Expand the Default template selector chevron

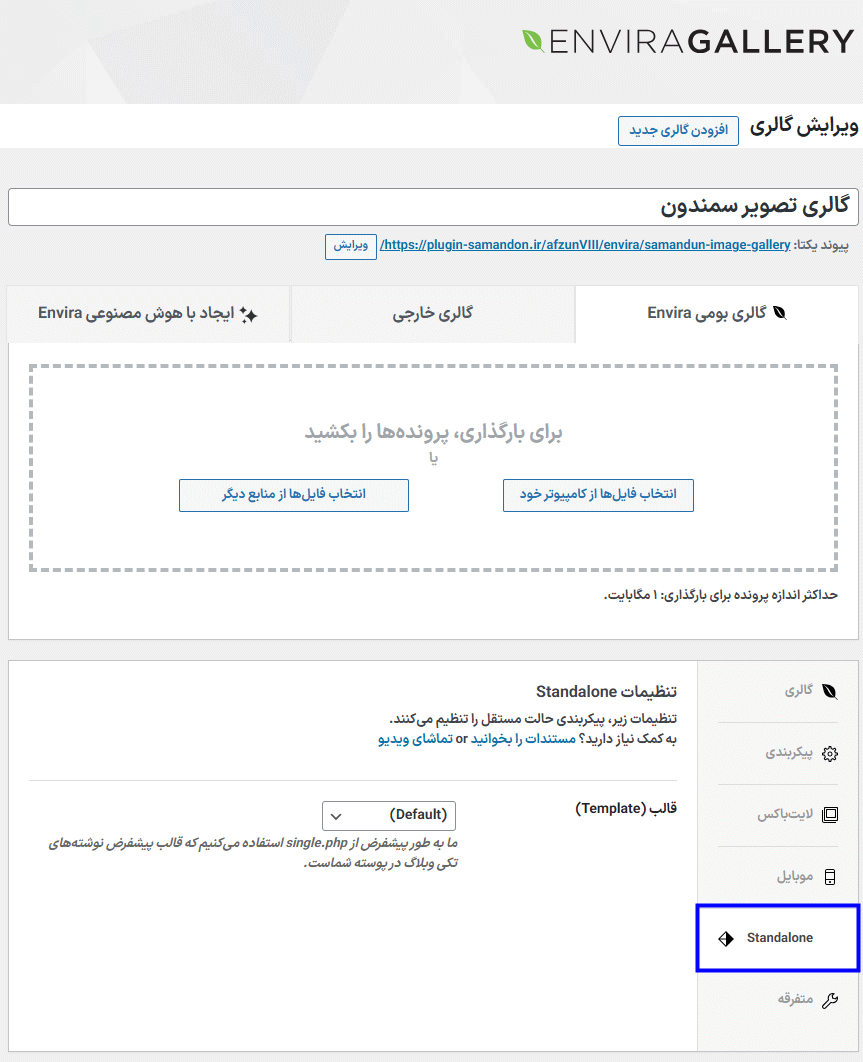coord(338,815)
